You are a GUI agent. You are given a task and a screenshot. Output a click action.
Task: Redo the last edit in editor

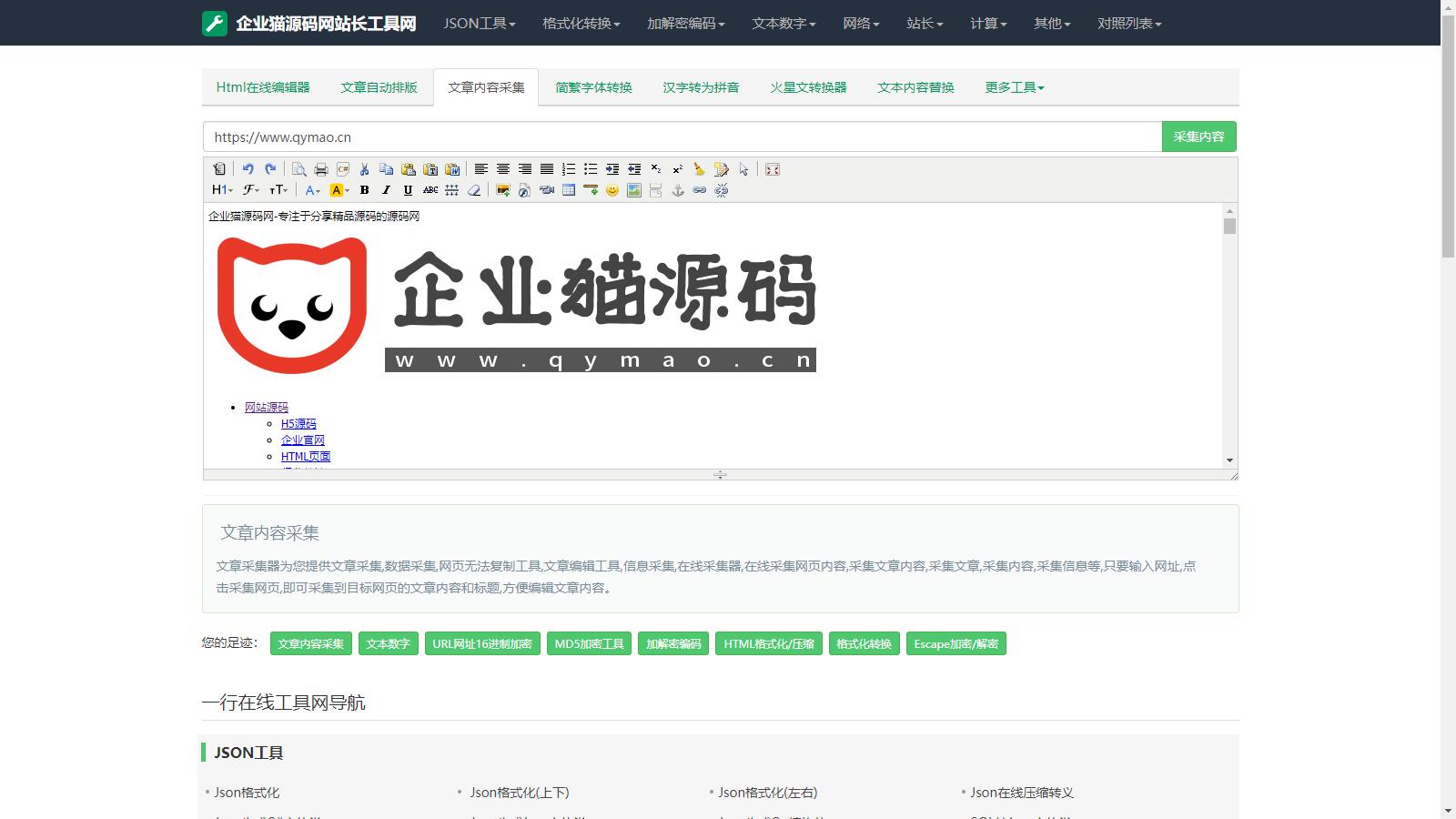pyautogui.click(x=270, y=169)
